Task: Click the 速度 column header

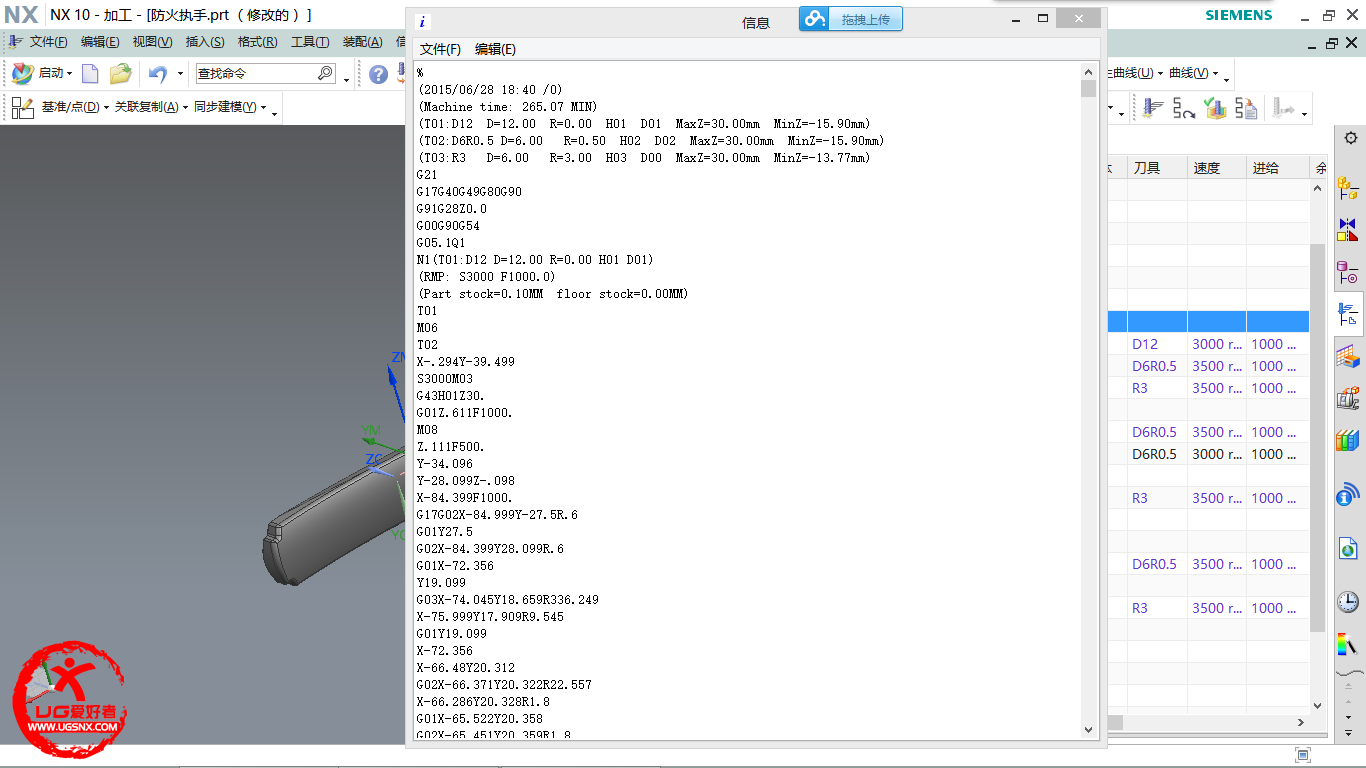Action: pos(1216,168)
